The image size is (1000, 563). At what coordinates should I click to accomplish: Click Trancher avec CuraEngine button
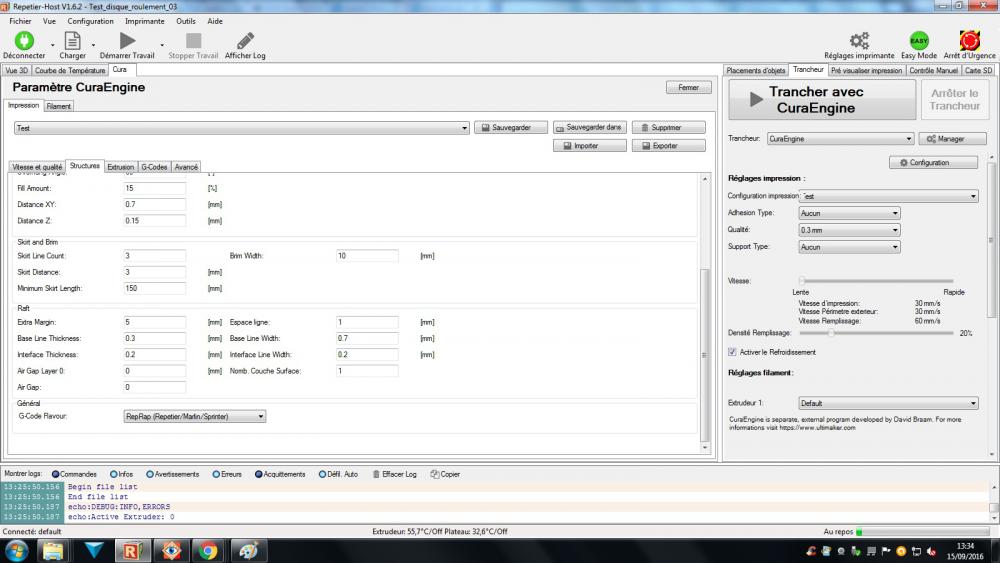(x=822, y=100)
